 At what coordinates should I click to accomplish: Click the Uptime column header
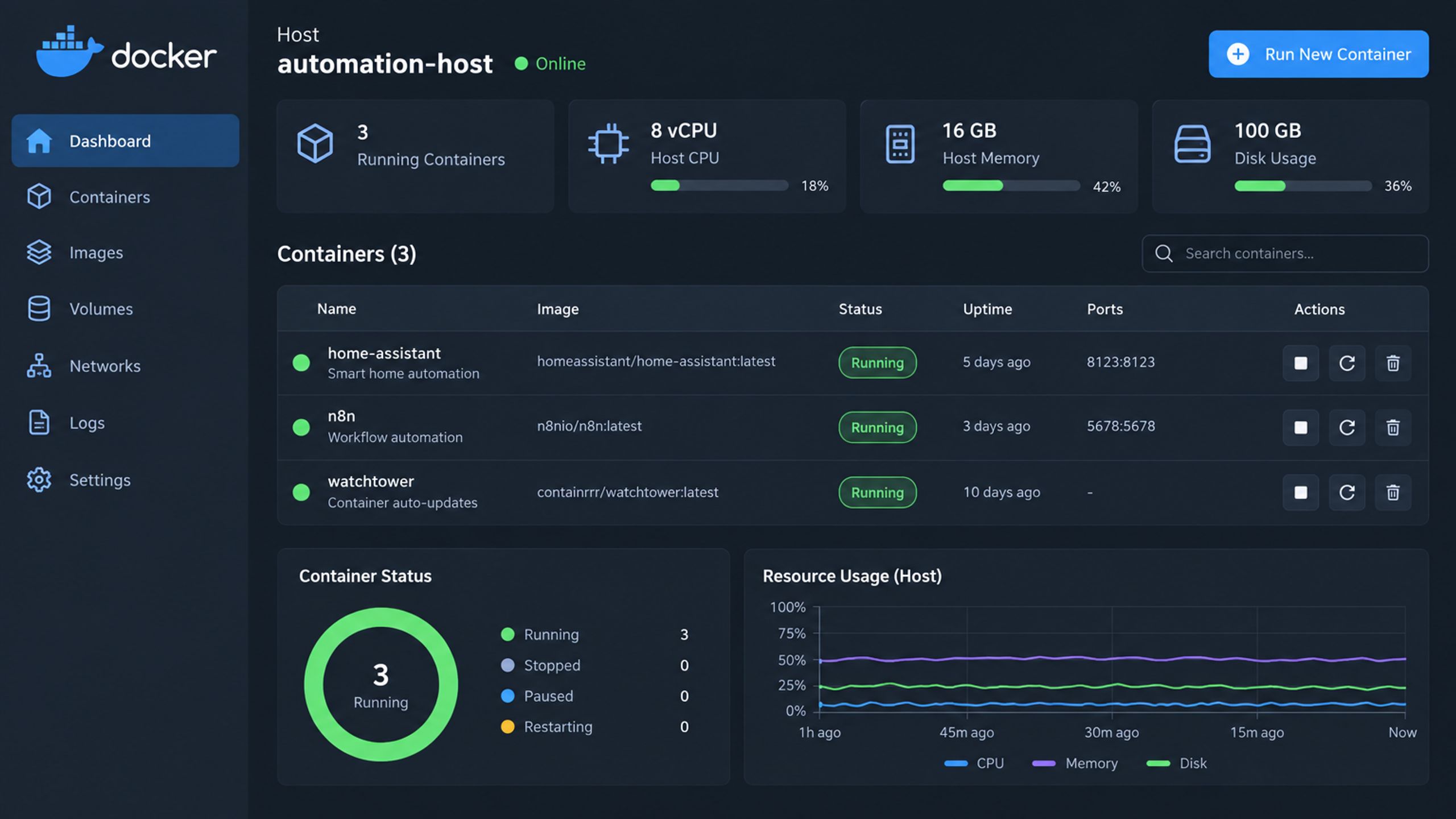[987, 309]
